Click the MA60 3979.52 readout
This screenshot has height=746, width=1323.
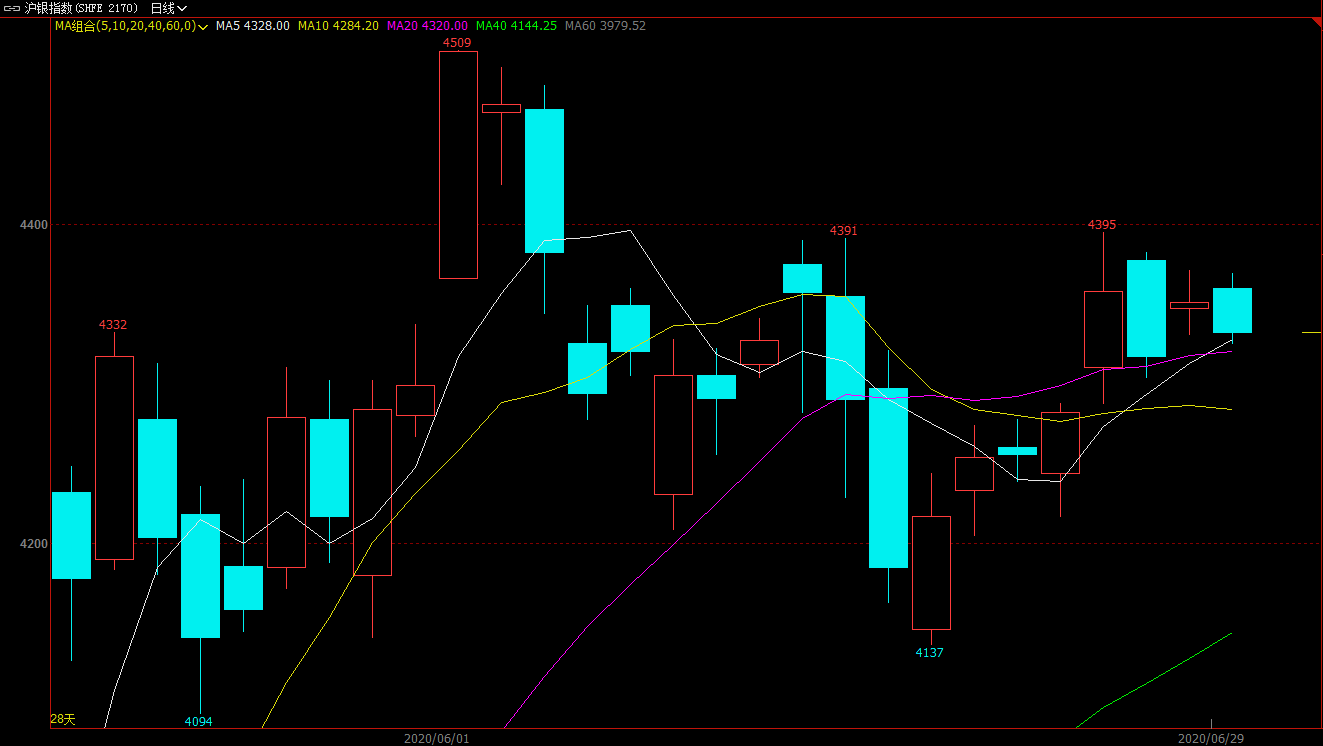[605, 26]
